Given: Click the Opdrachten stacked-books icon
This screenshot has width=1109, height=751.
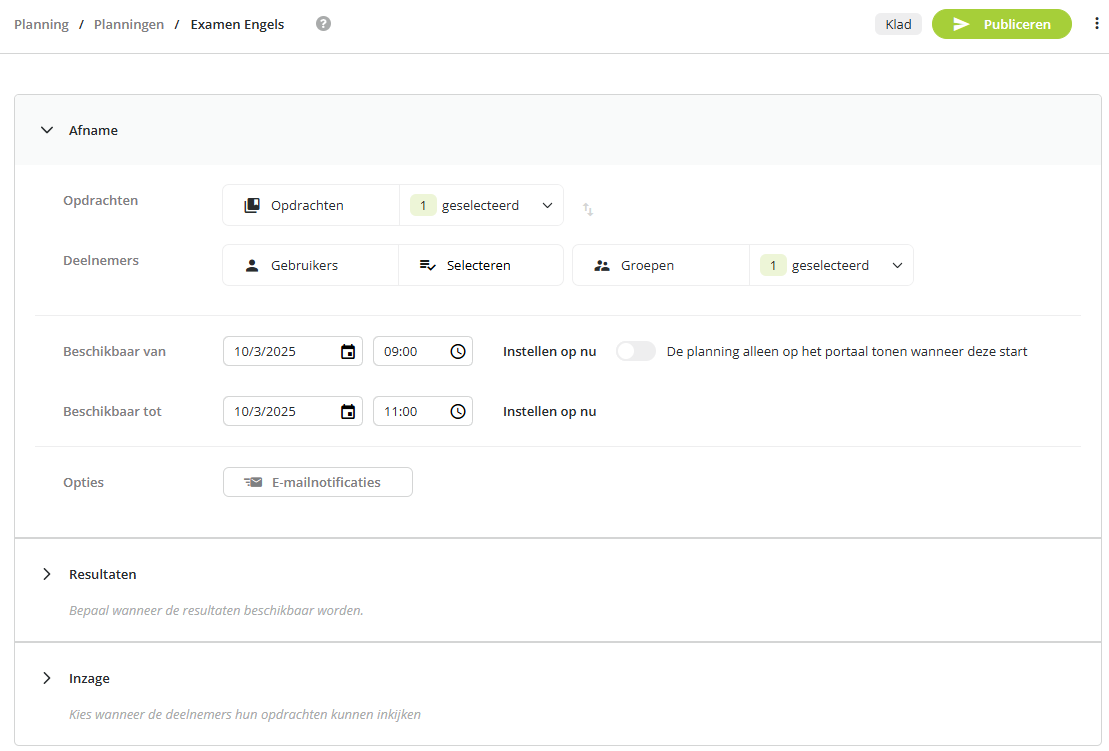Looking at the screenshot, I should 252,205.
